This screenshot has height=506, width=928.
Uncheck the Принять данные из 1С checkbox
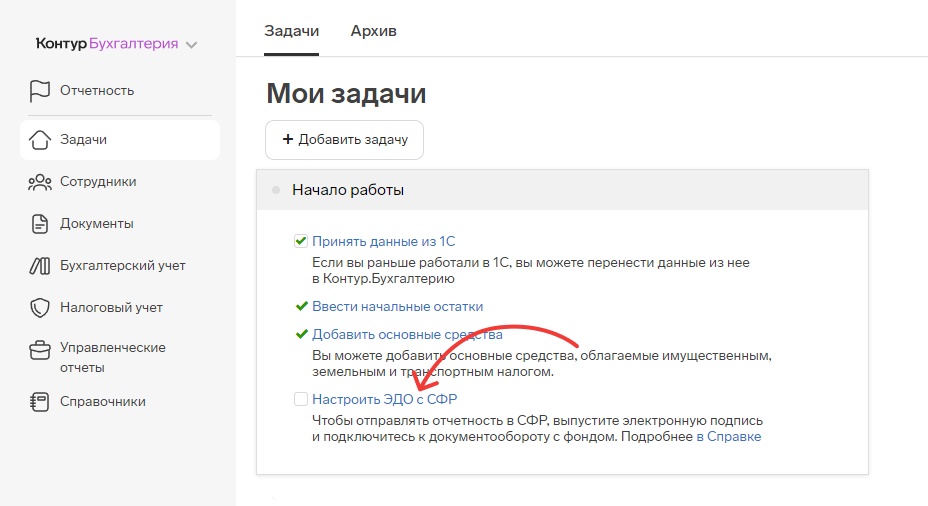[x=301, y=241]
